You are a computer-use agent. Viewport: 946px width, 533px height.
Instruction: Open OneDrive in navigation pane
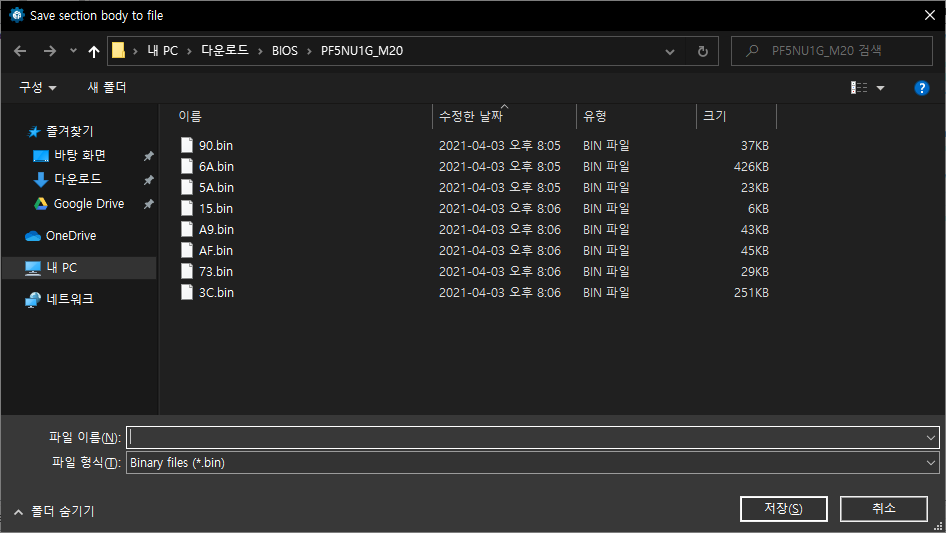click(71, 236)
